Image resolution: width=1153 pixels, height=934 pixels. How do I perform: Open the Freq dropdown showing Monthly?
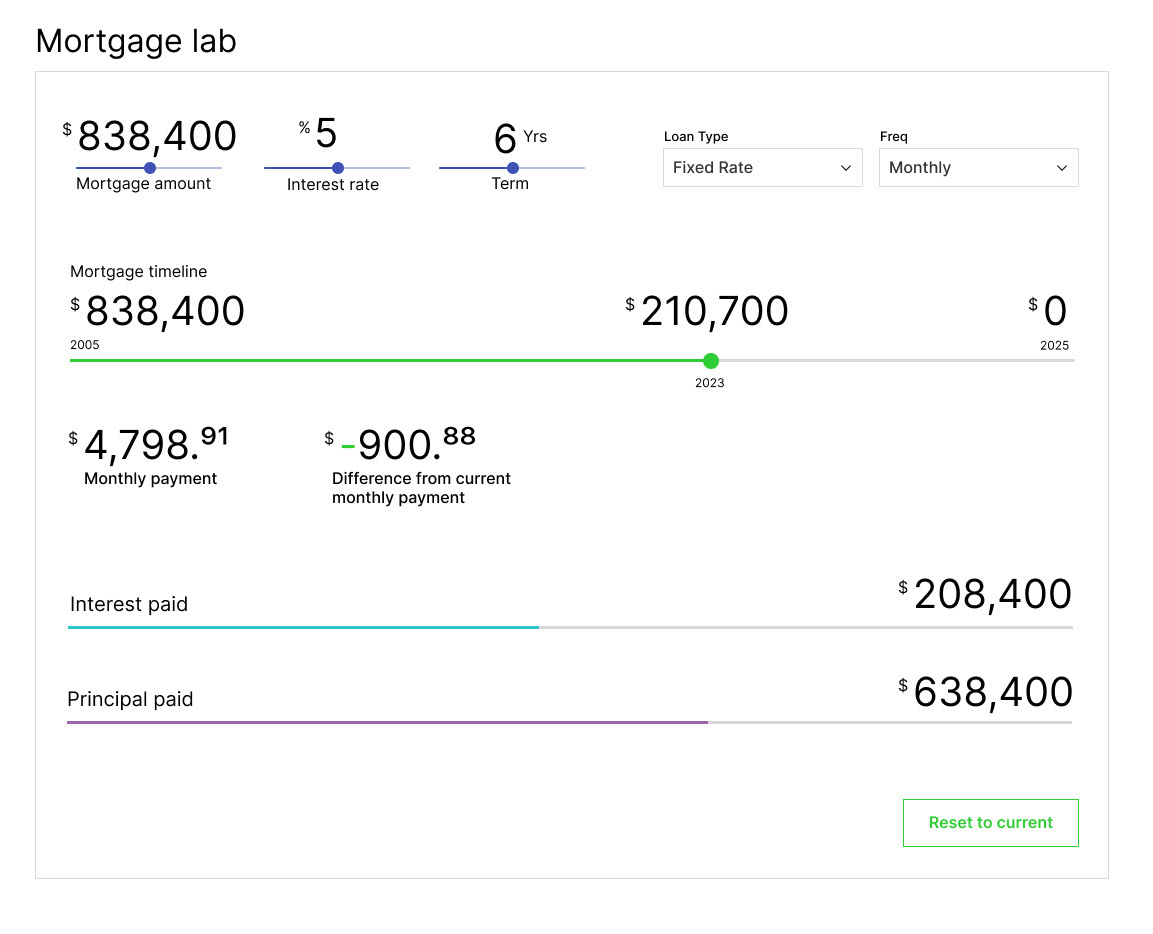pos(979,168)
